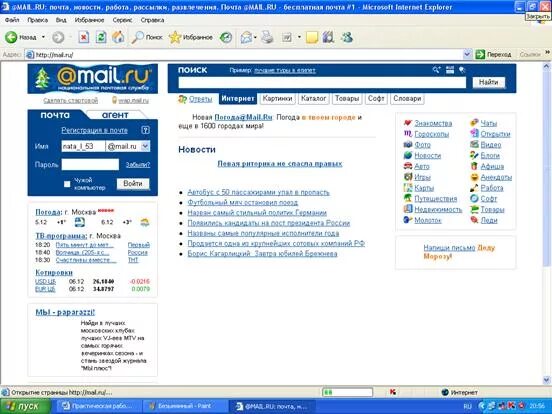Click the Print toolbar icon
Screen dimensions: 552x414
coord(267,37)
